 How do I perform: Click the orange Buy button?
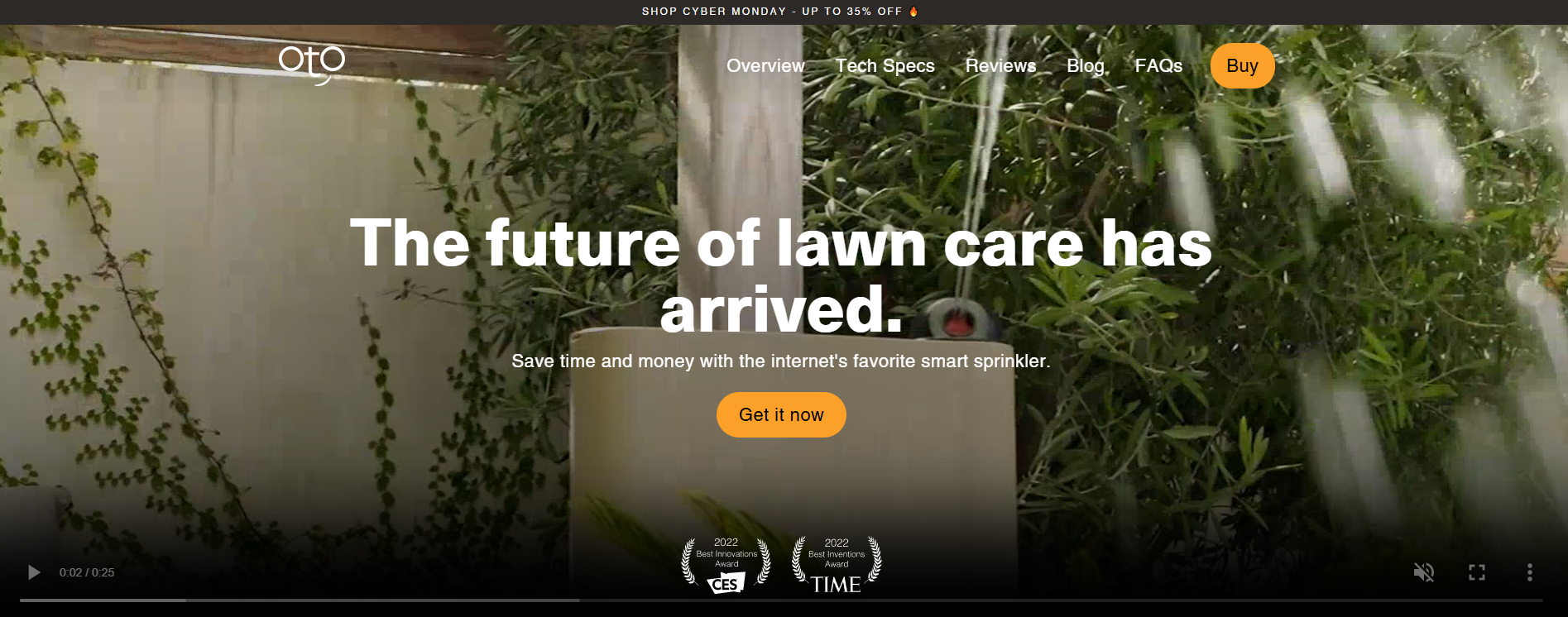pos(1242,65)
